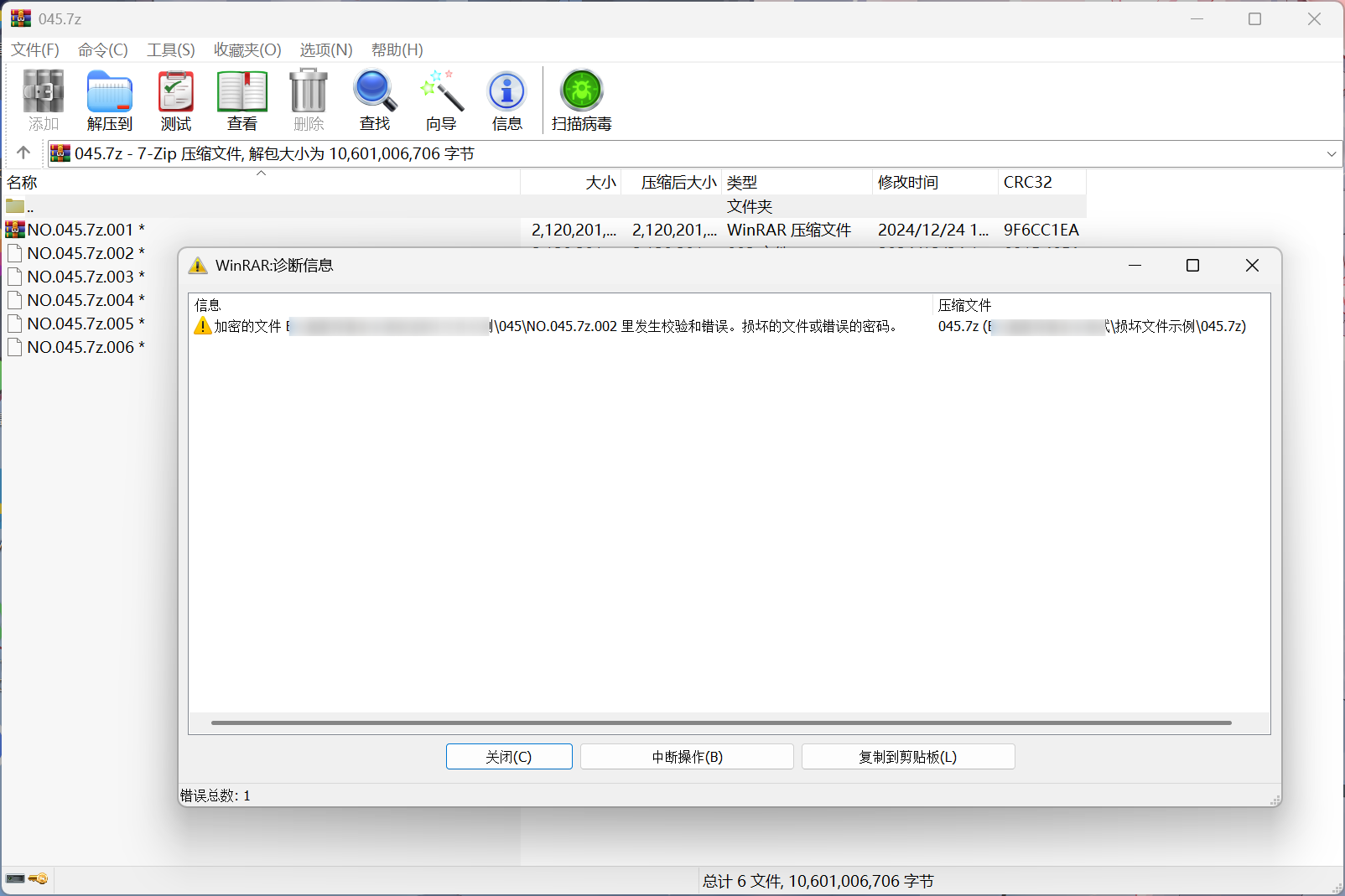Screen dimensions: 1345x896
Task: Click Copy to Clipboard (复制到剪贴板) button
Action: [x=907, y=757]
